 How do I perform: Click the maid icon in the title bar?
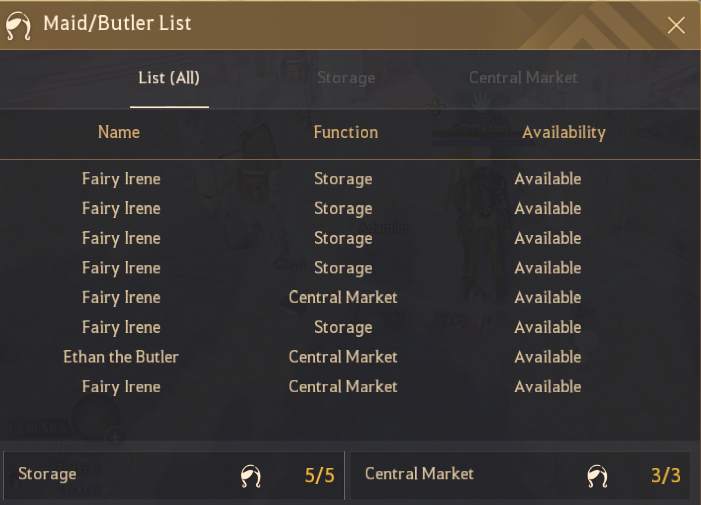tap(18, 25)
